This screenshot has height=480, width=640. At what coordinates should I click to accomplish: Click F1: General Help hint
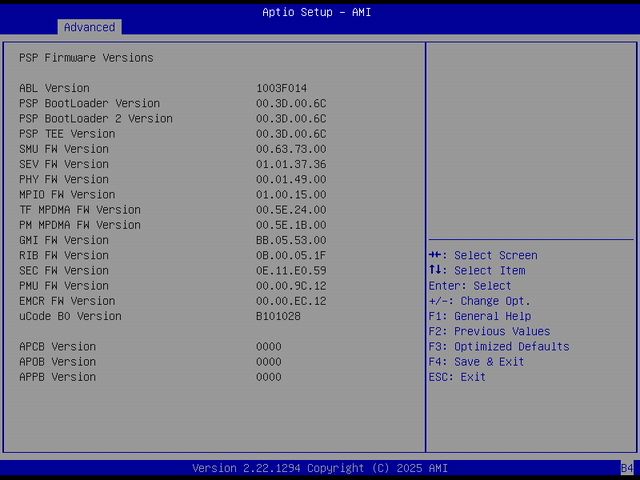[x=480, y=316]
